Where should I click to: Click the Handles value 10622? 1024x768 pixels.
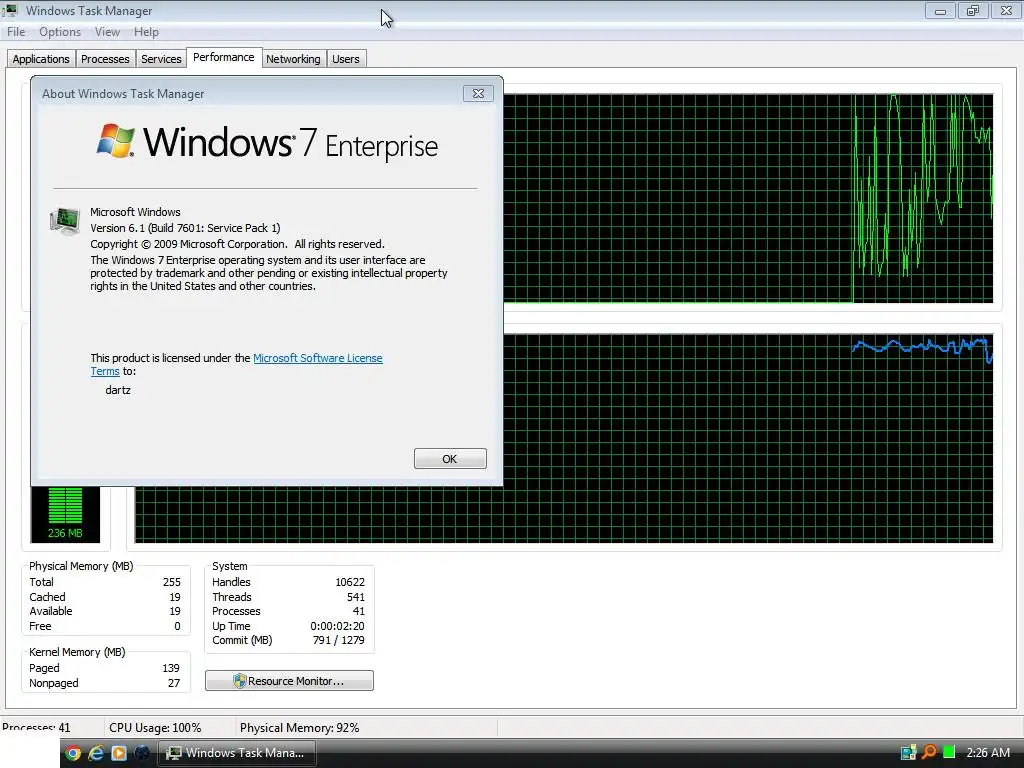pyautogui.click(x=350, y=582)
